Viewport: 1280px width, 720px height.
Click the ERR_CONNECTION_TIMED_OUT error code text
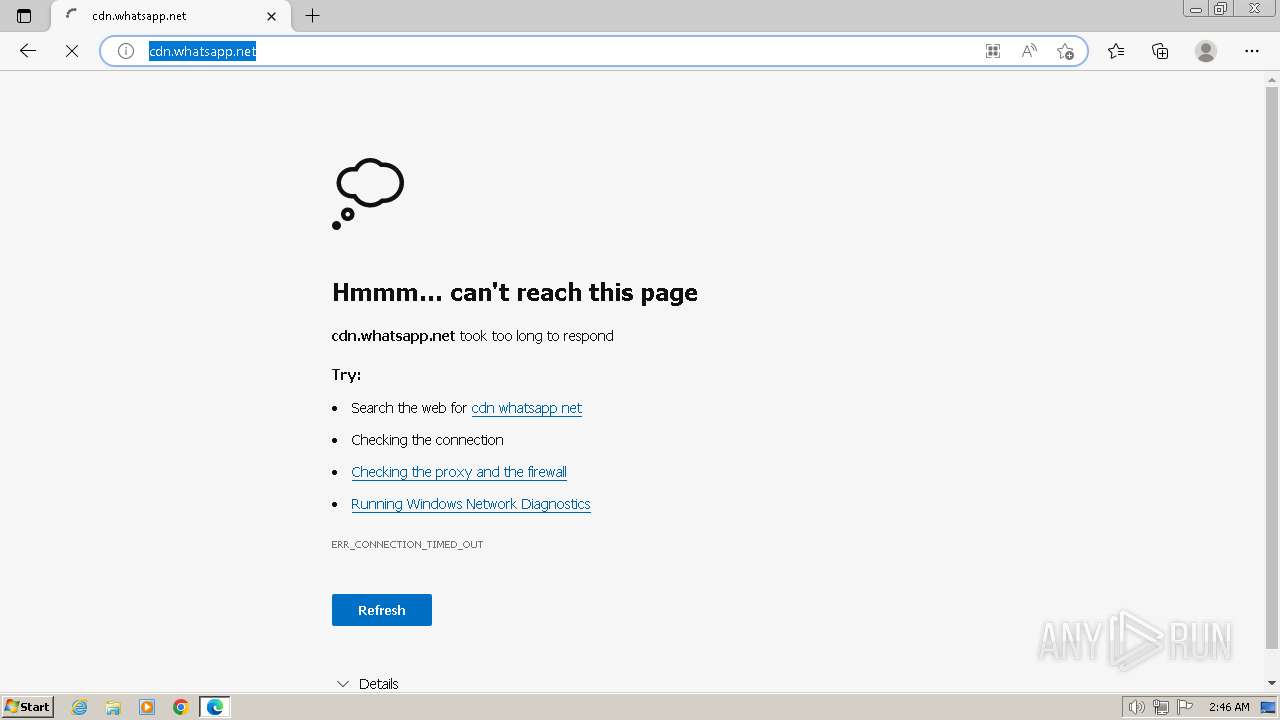(407, 545)
